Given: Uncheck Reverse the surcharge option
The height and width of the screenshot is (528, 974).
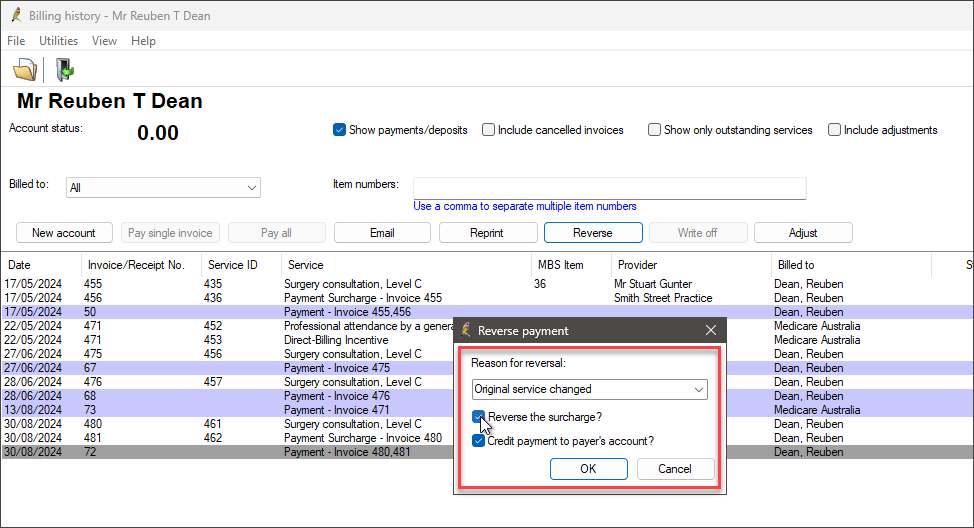Looking at the screenshot, I should 480,417.
